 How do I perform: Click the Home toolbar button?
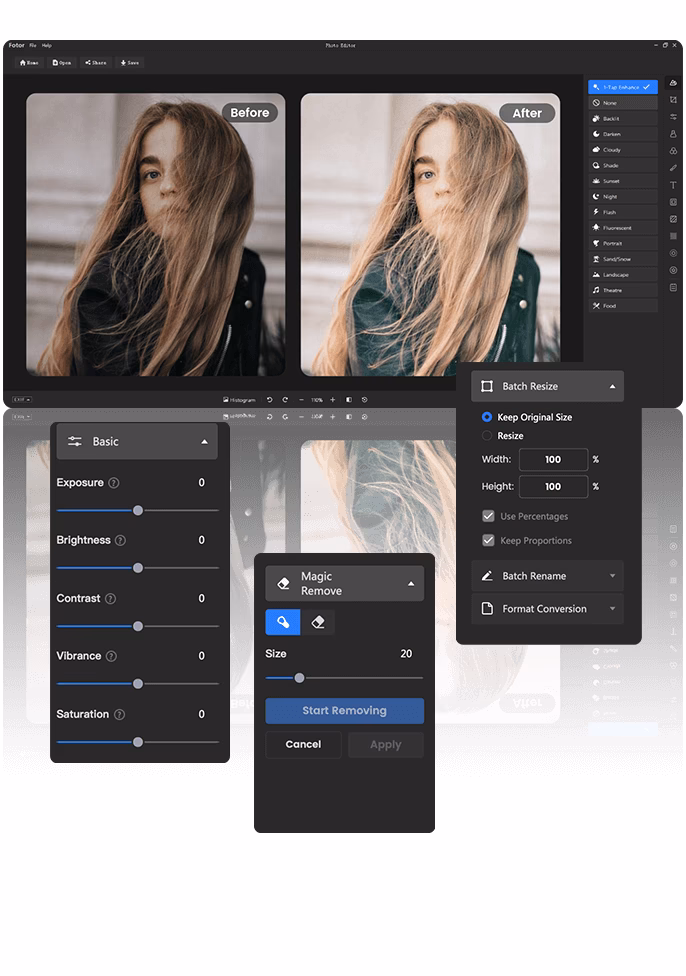(29, 62)
